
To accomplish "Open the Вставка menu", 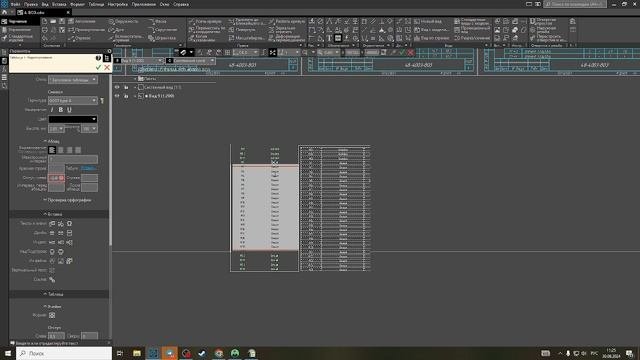I will [x=59, y=4].
